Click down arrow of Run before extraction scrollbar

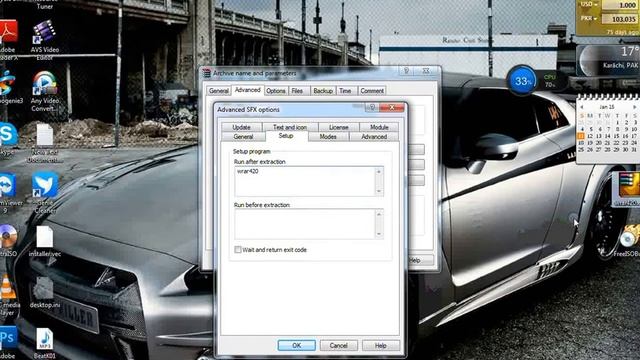(x=379, y=234)
